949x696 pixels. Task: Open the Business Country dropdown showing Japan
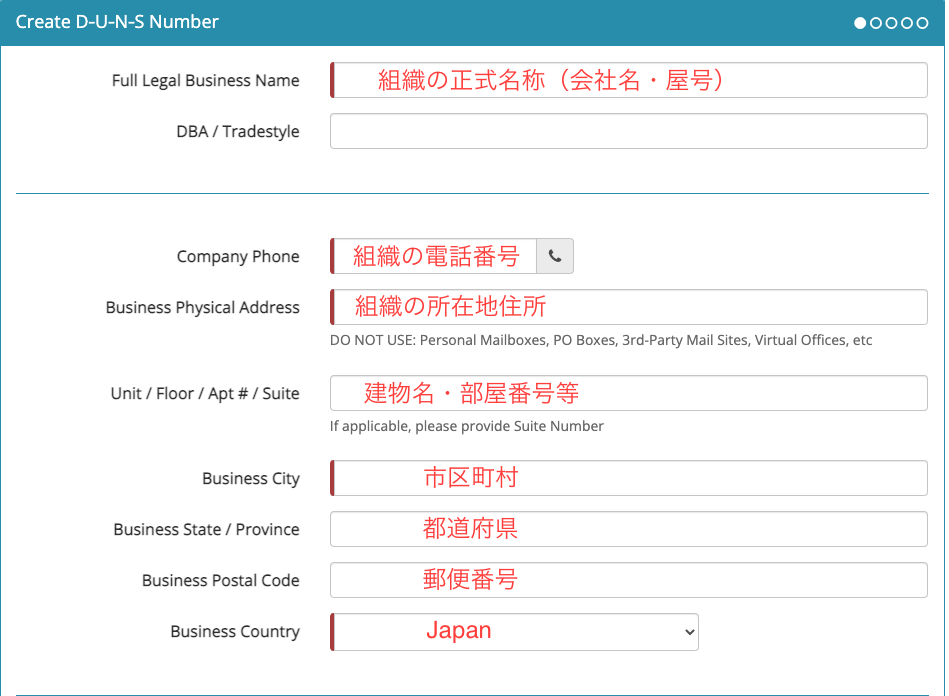click(515, 632)
